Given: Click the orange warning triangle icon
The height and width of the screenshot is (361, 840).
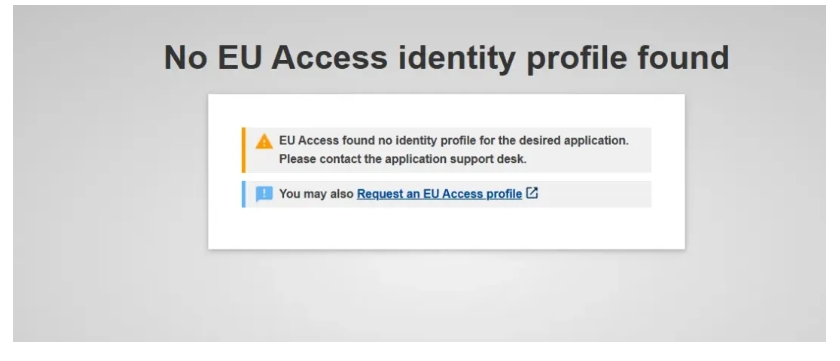Looking at the screenshot, I should pos(264,141).
